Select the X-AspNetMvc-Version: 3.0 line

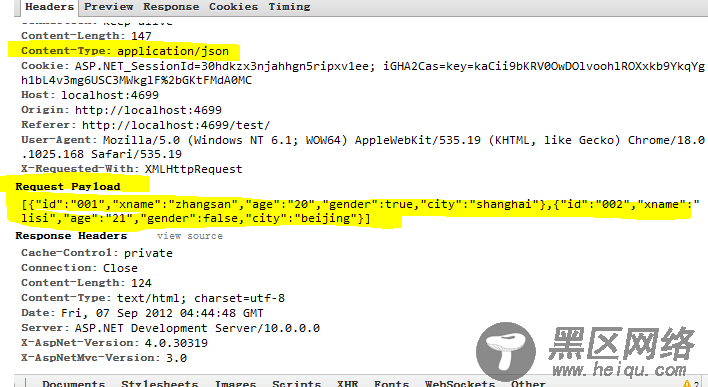[x=104, y=358]
